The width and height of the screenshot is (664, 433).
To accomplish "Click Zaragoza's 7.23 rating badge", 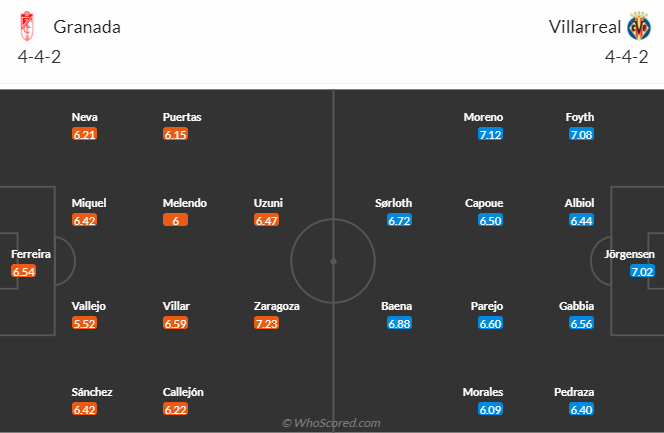I will pos(266,324).
